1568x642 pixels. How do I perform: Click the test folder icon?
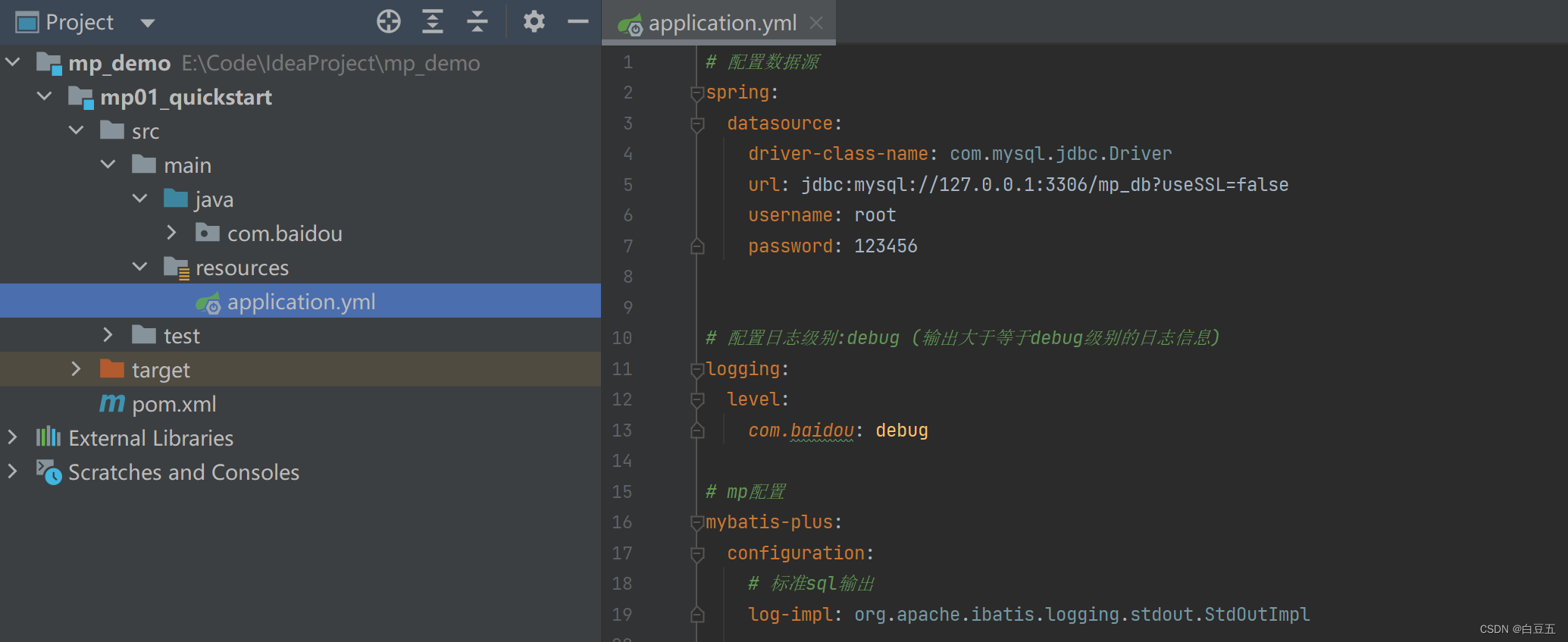144,335
